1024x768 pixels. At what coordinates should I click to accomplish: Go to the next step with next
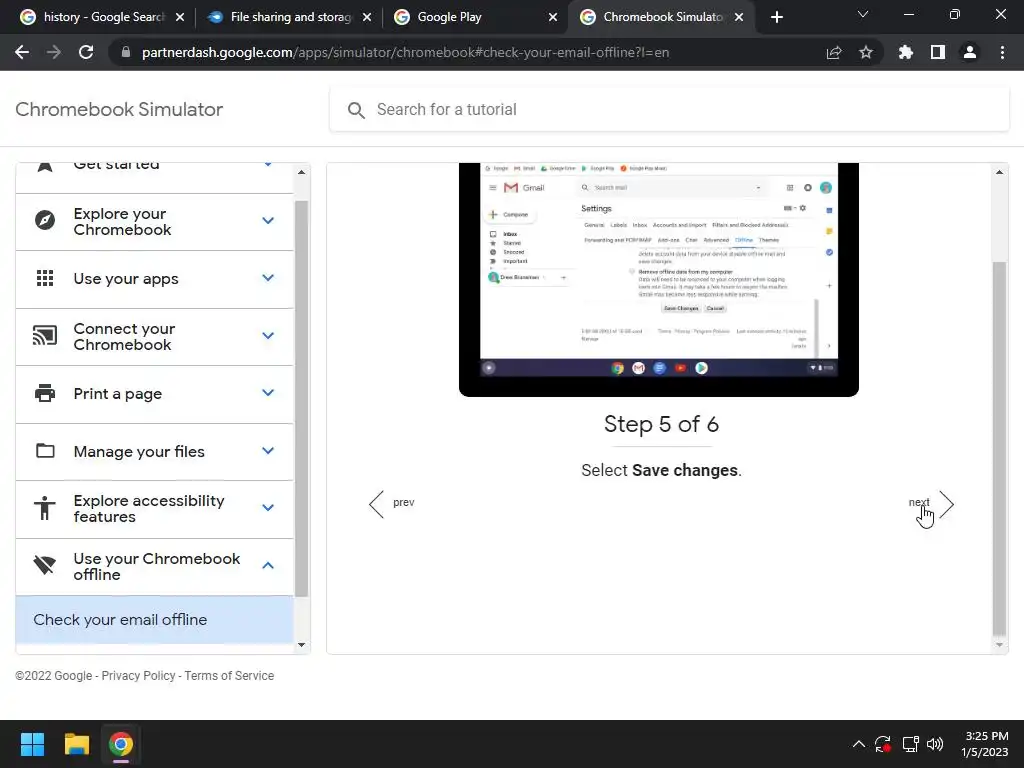point(931,504)
